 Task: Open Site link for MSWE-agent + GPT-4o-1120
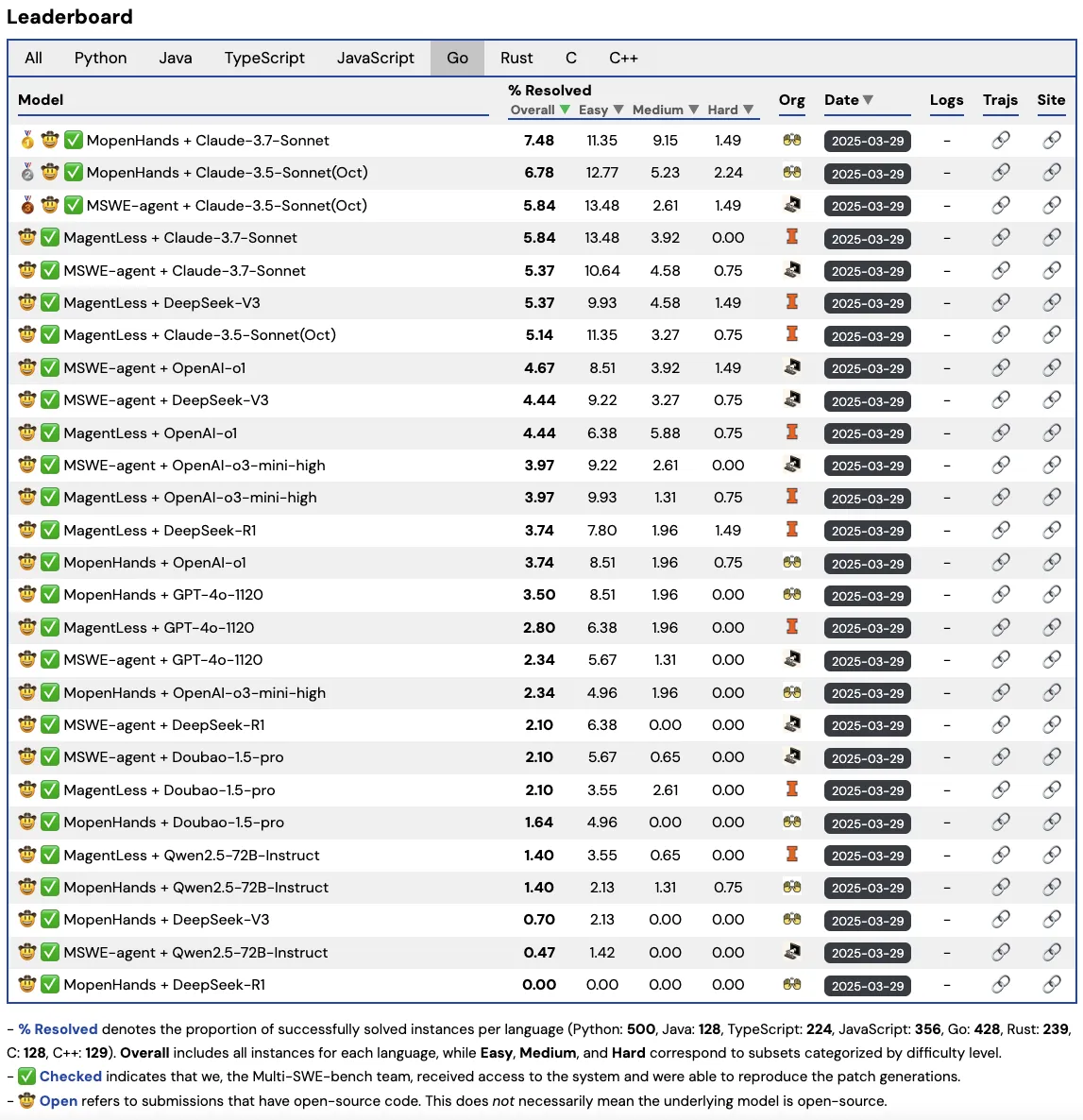click(x=1051, y=659)
